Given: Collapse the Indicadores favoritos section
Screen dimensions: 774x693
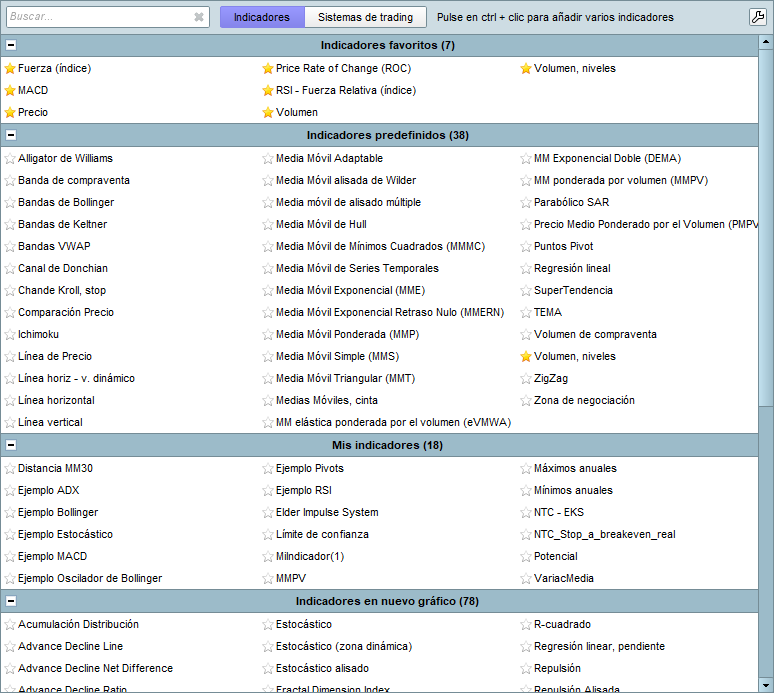Looking at the screenshot, I should click(11, 45).
